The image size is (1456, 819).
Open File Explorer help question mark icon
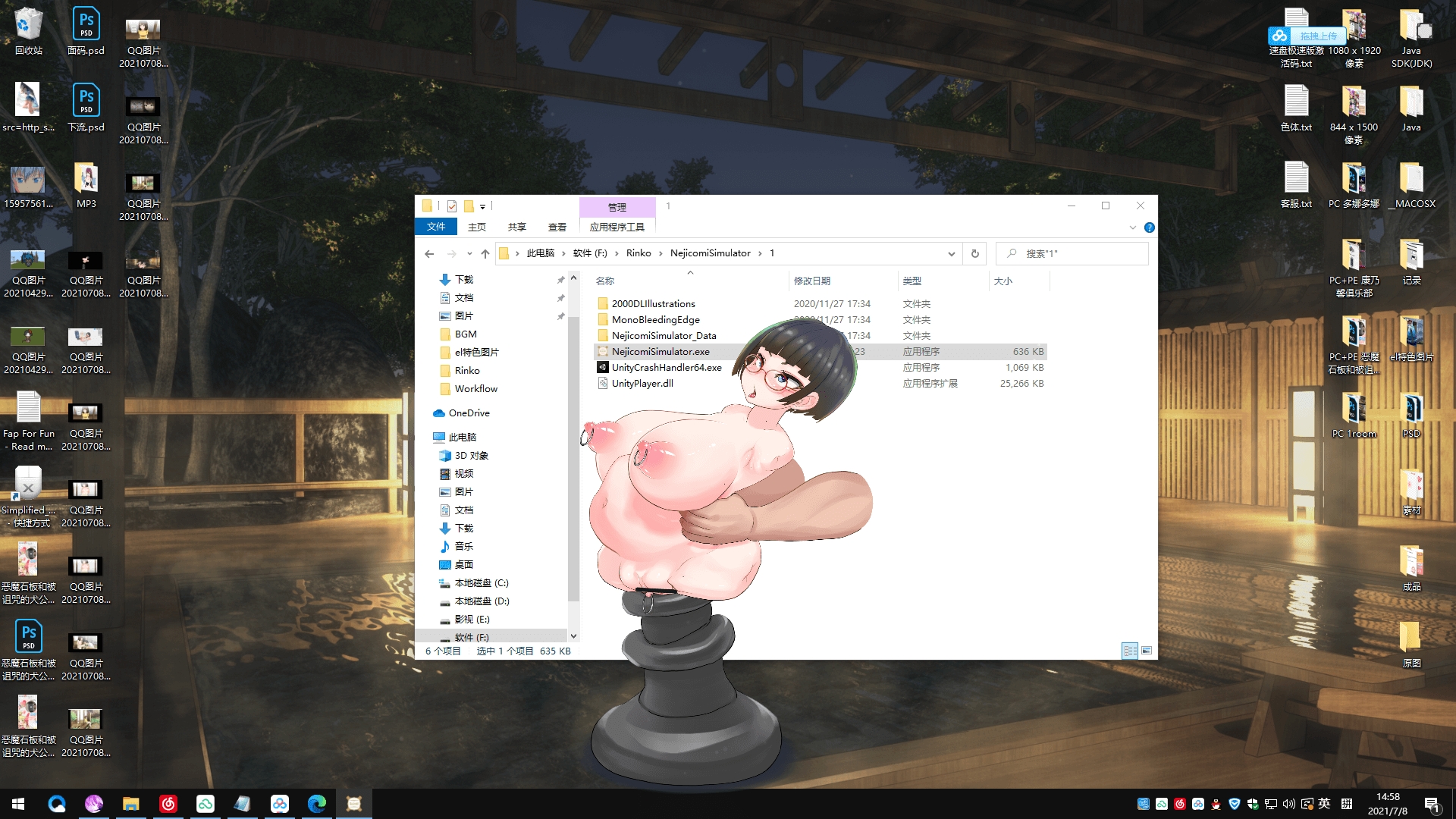1150,227
